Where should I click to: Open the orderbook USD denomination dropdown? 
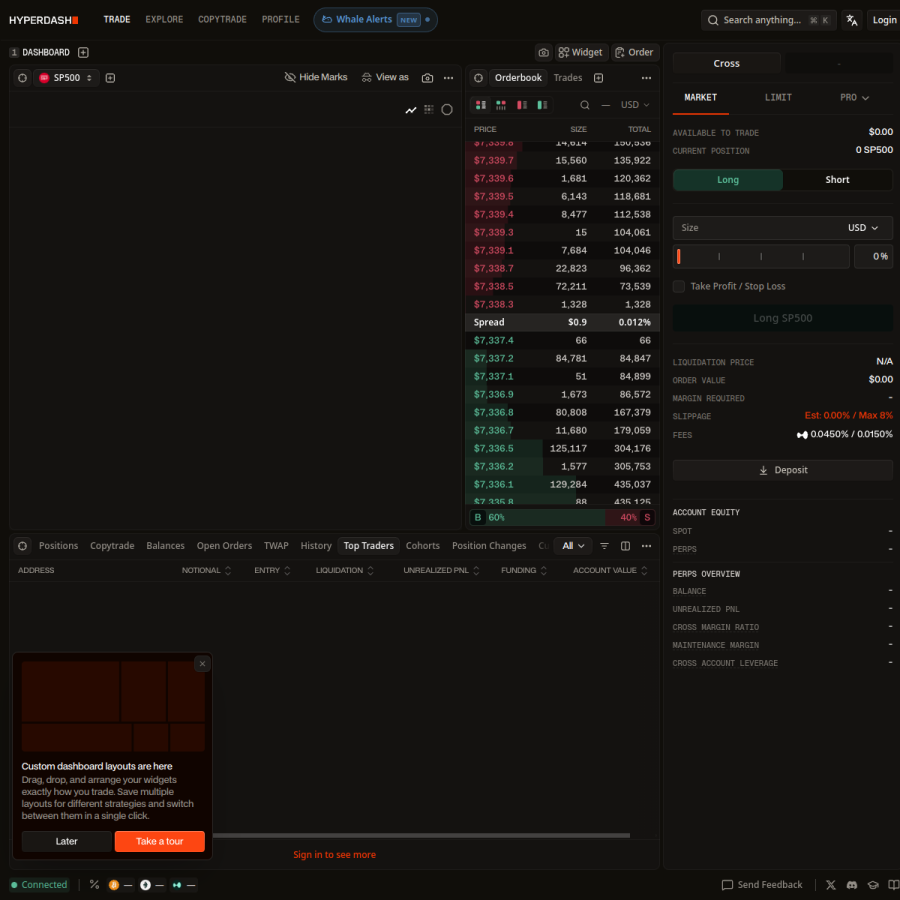pyautogui.click(x=635, y=104)
